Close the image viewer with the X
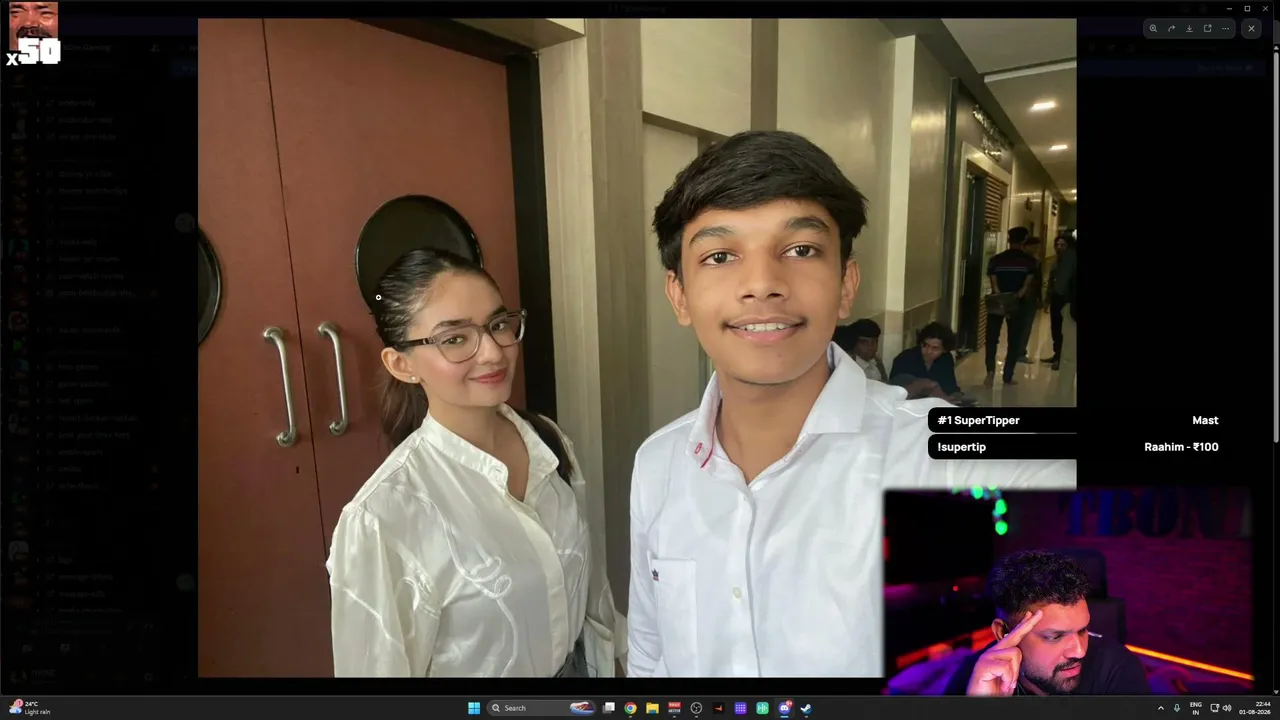 pyautogui.click(x=1251, y=29)
